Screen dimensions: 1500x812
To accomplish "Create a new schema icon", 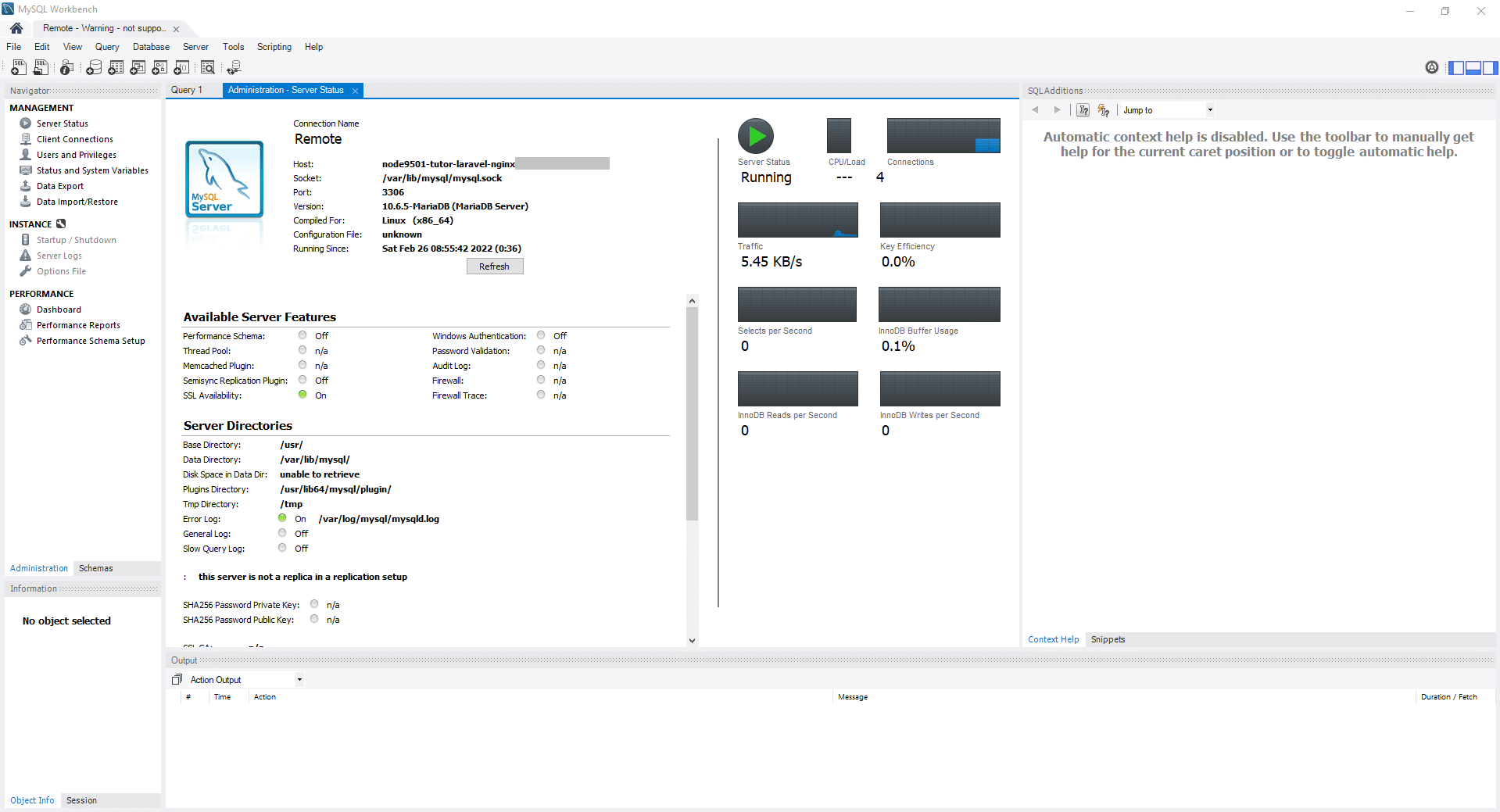I will pyautogui.click(x=94, y=68).
